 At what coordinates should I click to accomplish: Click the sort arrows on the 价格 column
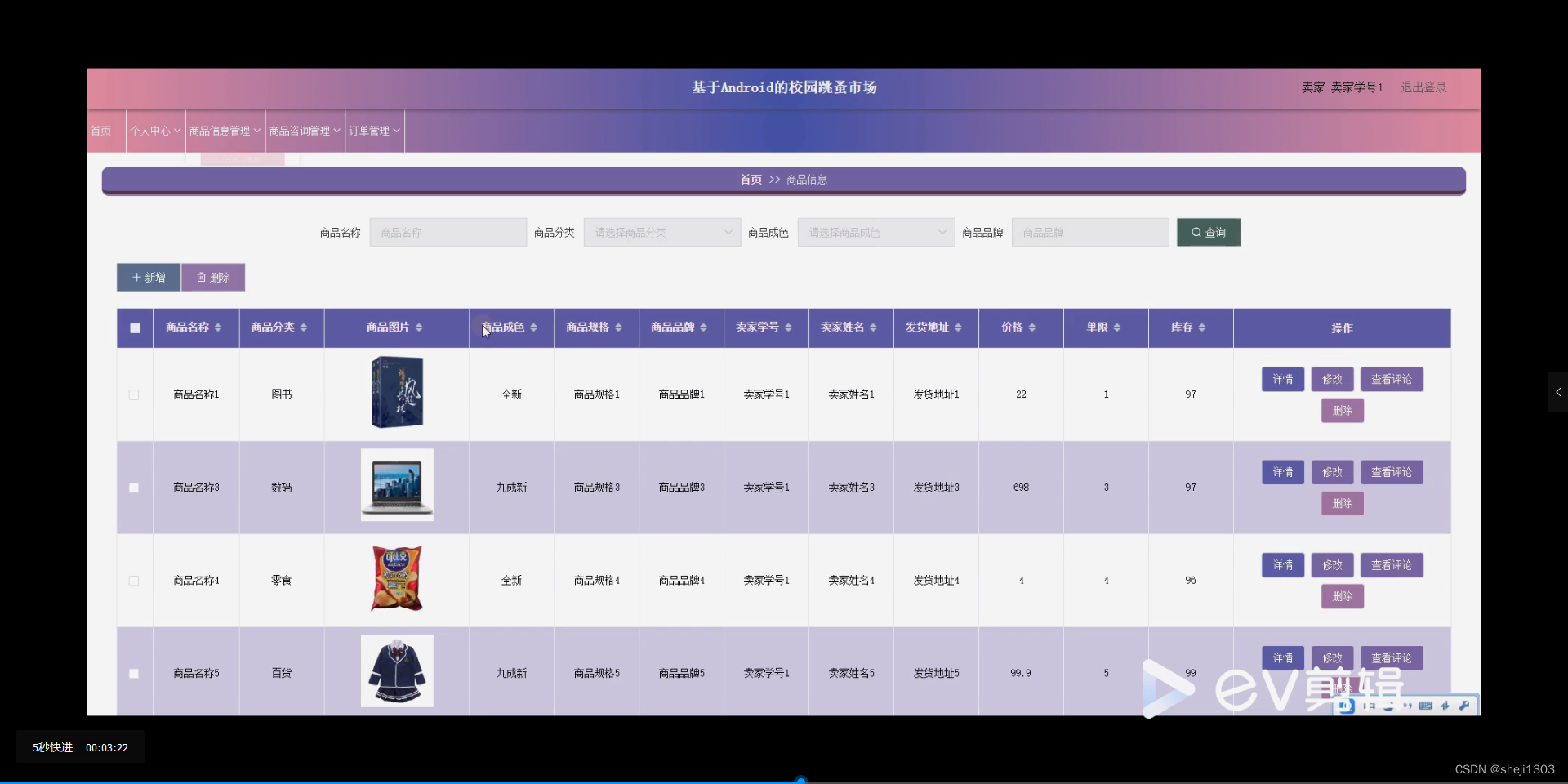1034,327
